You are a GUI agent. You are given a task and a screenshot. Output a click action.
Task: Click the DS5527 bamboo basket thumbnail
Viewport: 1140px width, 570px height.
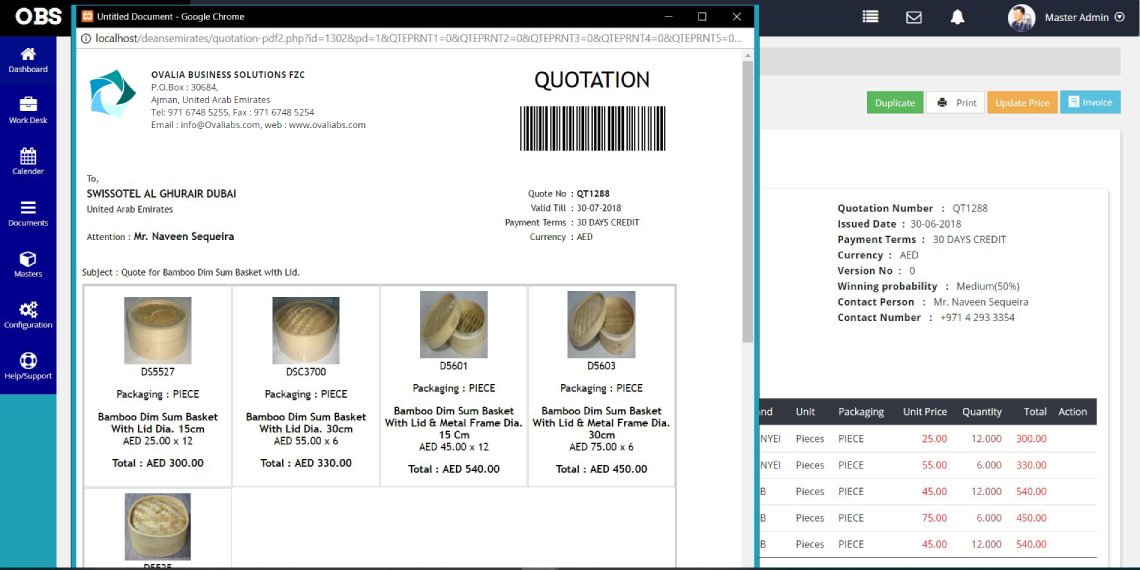(158, 330)
